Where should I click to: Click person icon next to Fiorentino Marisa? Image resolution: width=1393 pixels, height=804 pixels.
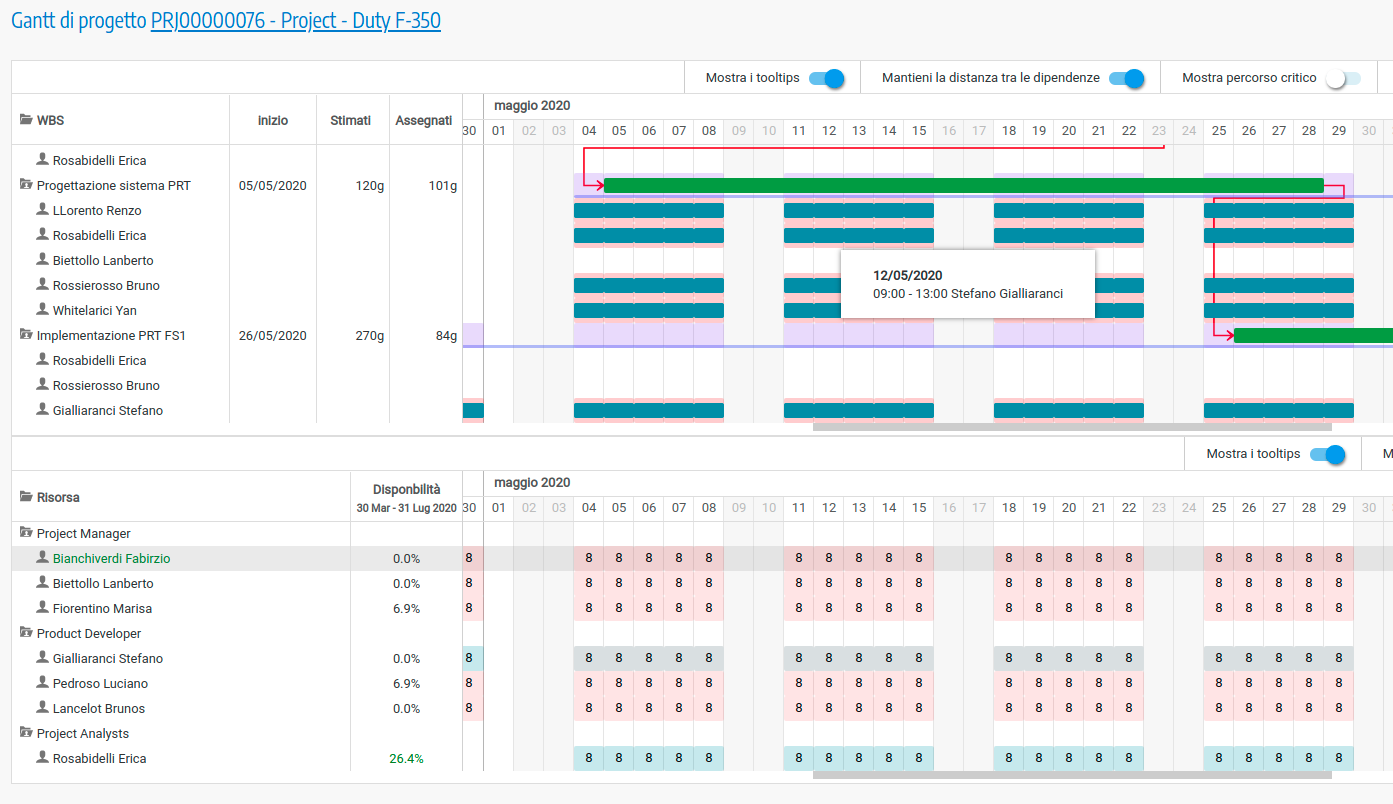[x=42, y=608]
